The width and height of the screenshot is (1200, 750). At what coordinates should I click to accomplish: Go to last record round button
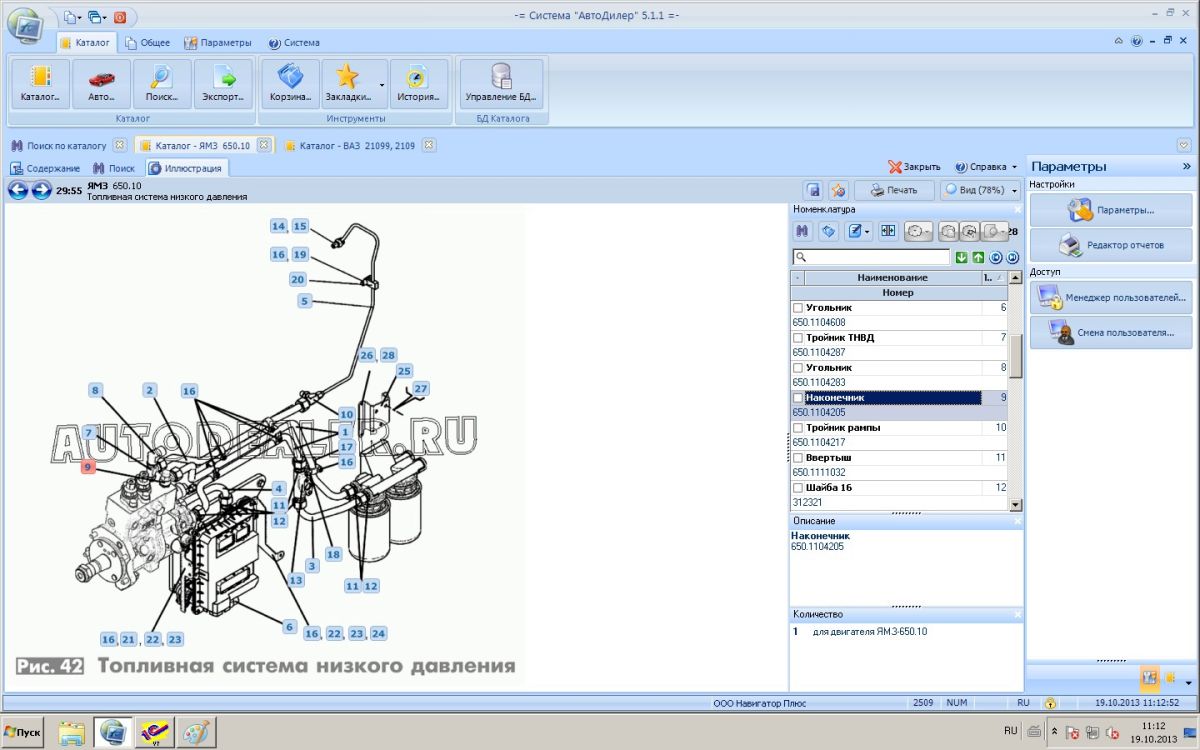coord(1012,258)
